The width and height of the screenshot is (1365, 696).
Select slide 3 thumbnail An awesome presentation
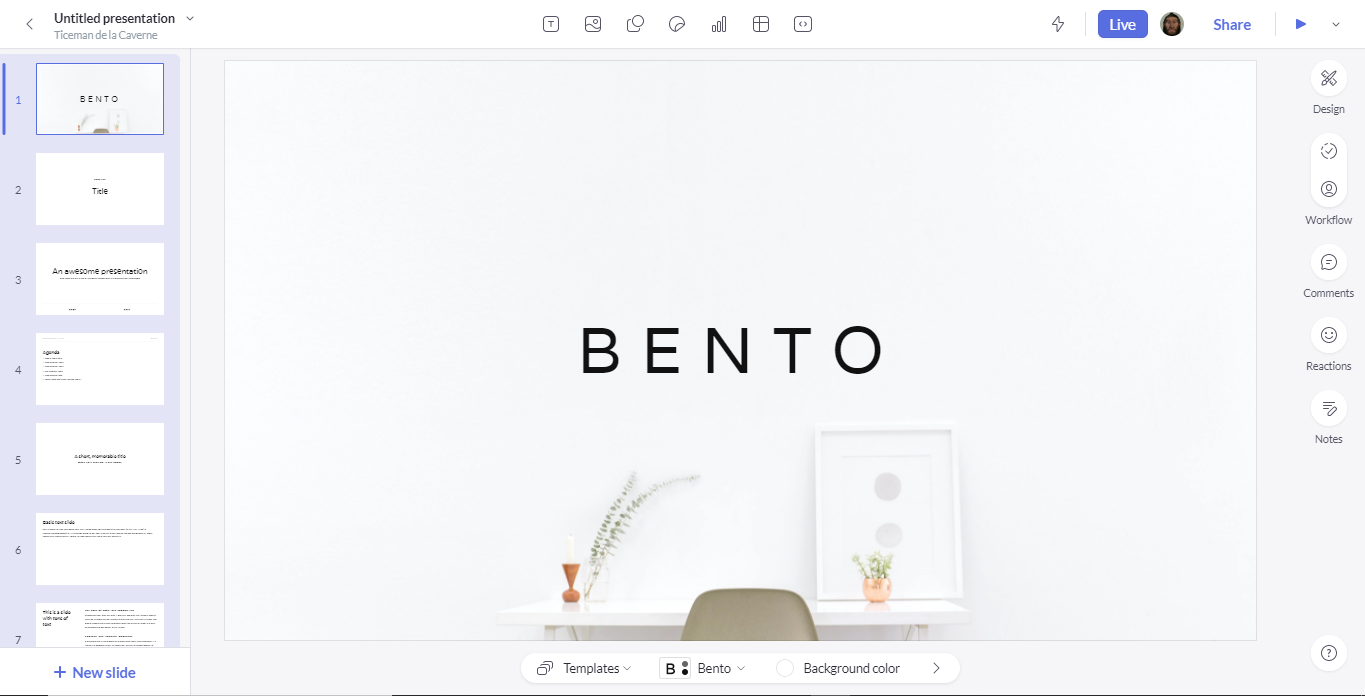click(x=100, y=279)
